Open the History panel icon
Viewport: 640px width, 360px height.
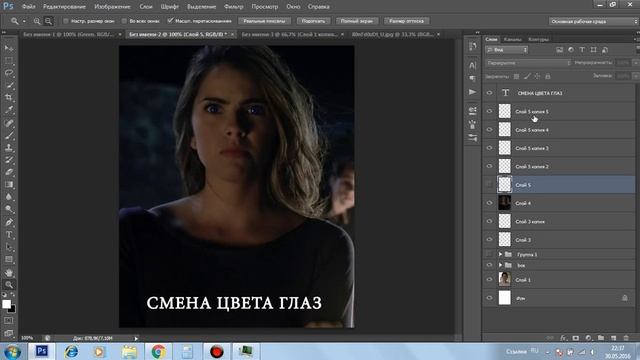pyautogui.click(x=473, y=47)
